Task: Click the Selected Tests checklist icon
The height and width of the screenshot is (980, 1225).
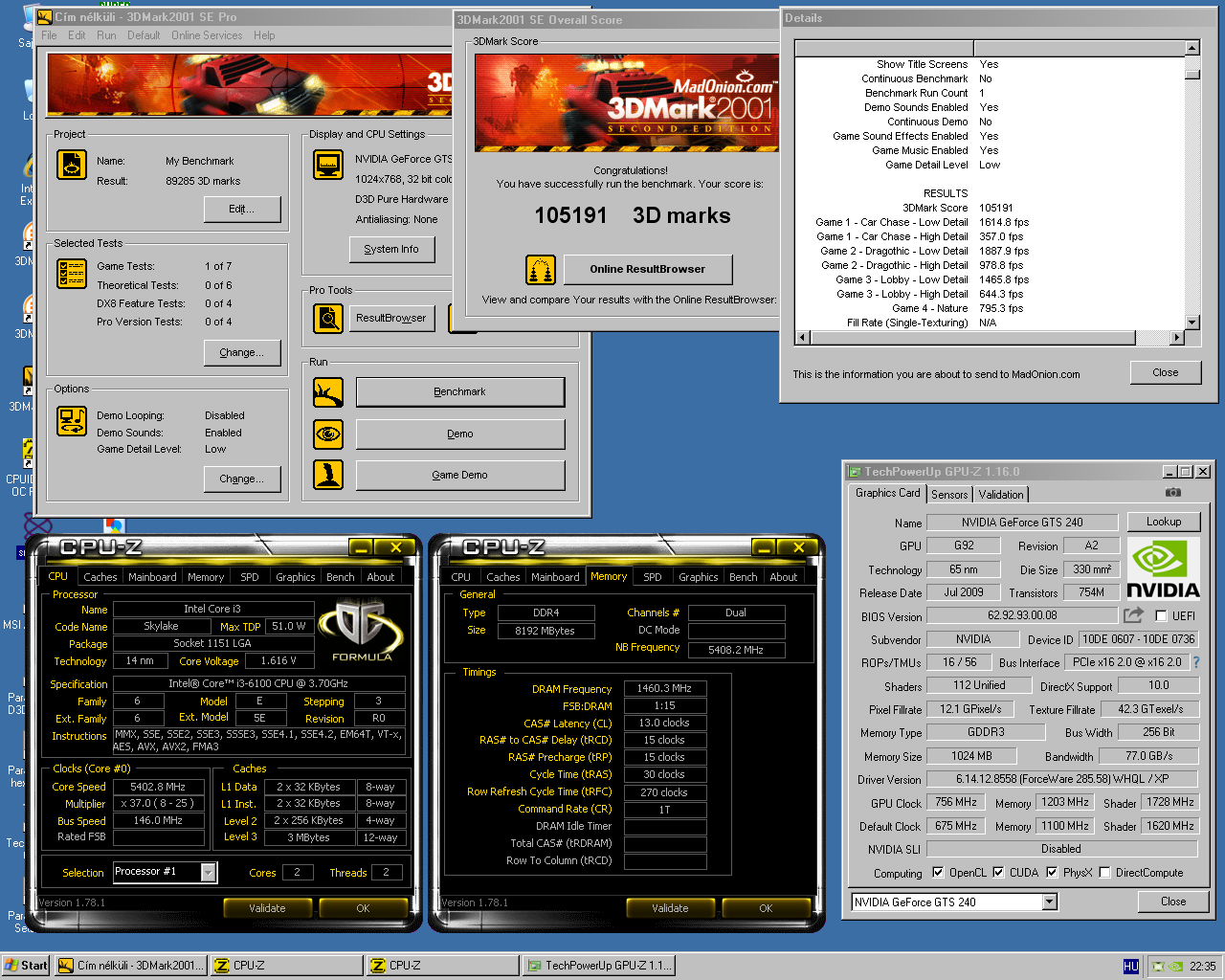Action: point(72,273)
